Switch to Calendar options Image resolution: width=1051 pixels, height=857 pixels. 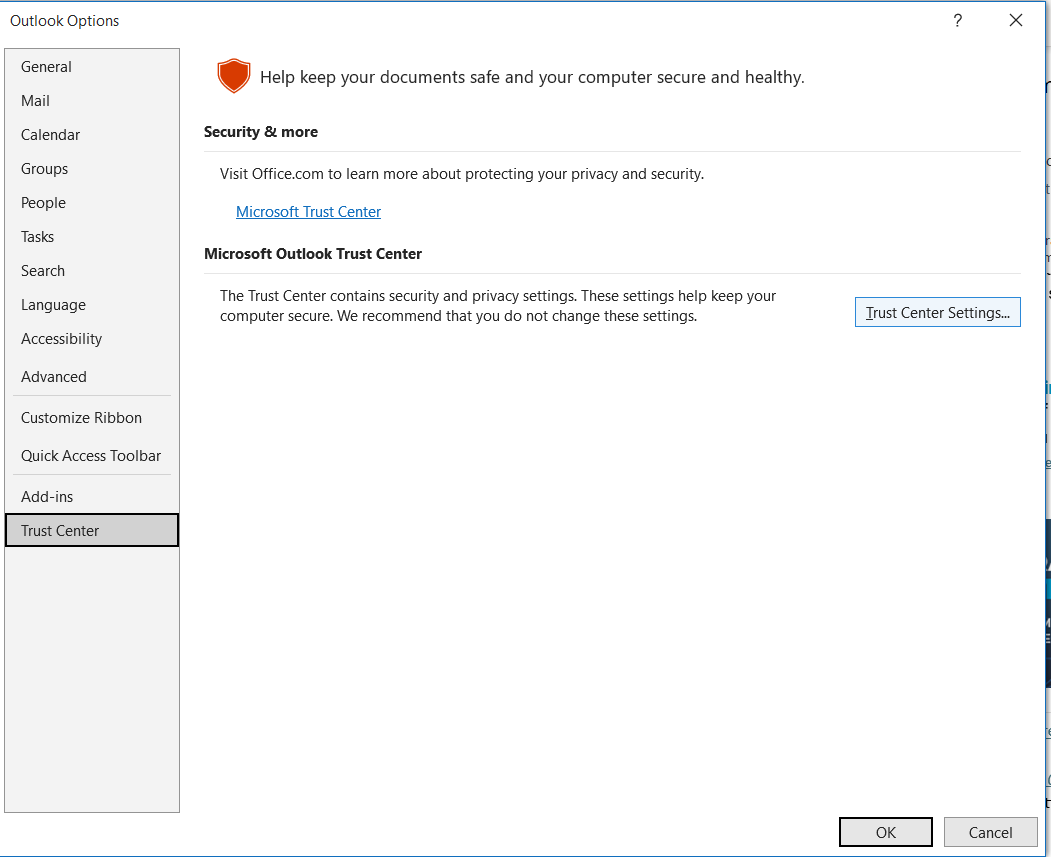[92, 135]
